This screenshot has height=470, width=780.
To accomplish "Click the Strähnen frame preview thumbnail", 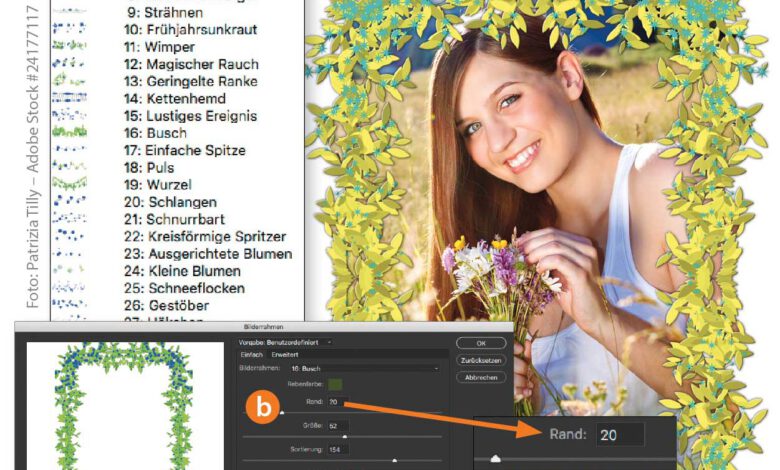I will (x=70, y=11).
